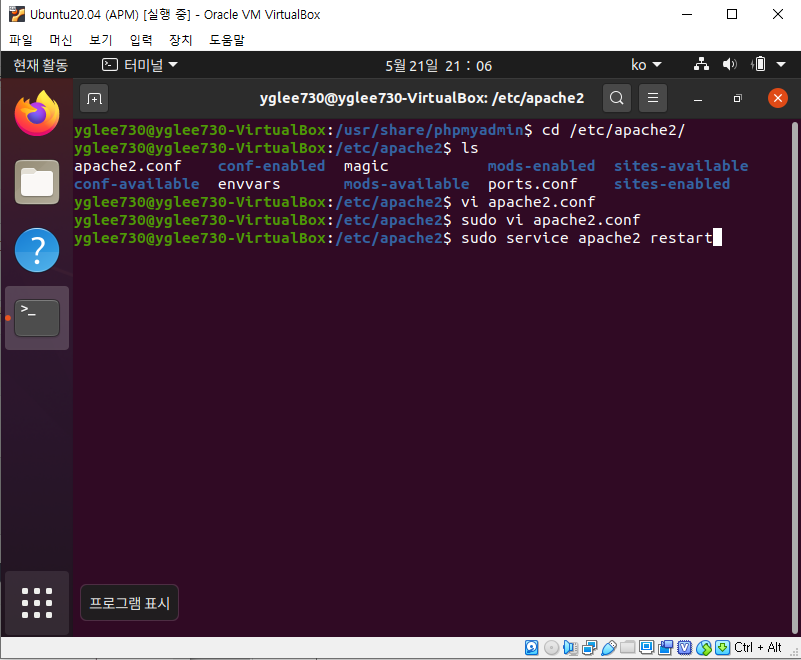Click the text apache2.conf in ls output
This screenshot has height=660, width=801.
point(128,166)
